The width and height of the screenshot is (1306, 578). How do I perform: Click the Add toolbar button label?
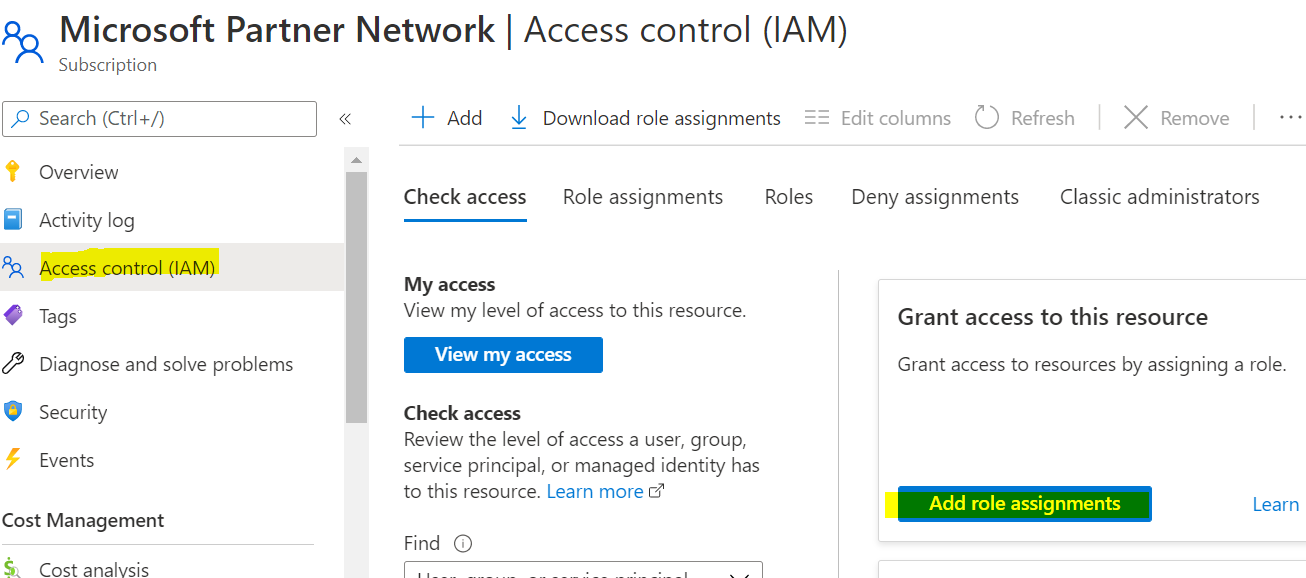(x=465, y=118)
